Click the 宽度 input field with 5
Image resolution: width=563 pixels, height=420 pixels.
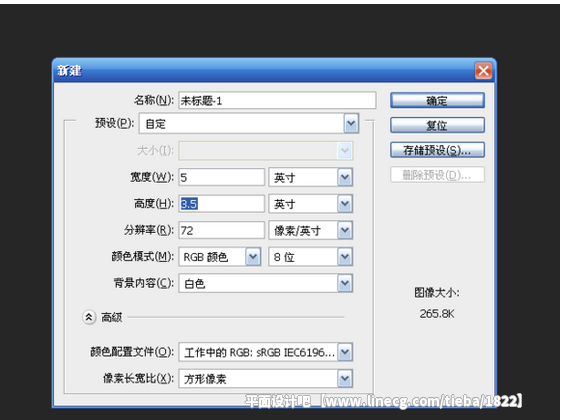[222, 177]
